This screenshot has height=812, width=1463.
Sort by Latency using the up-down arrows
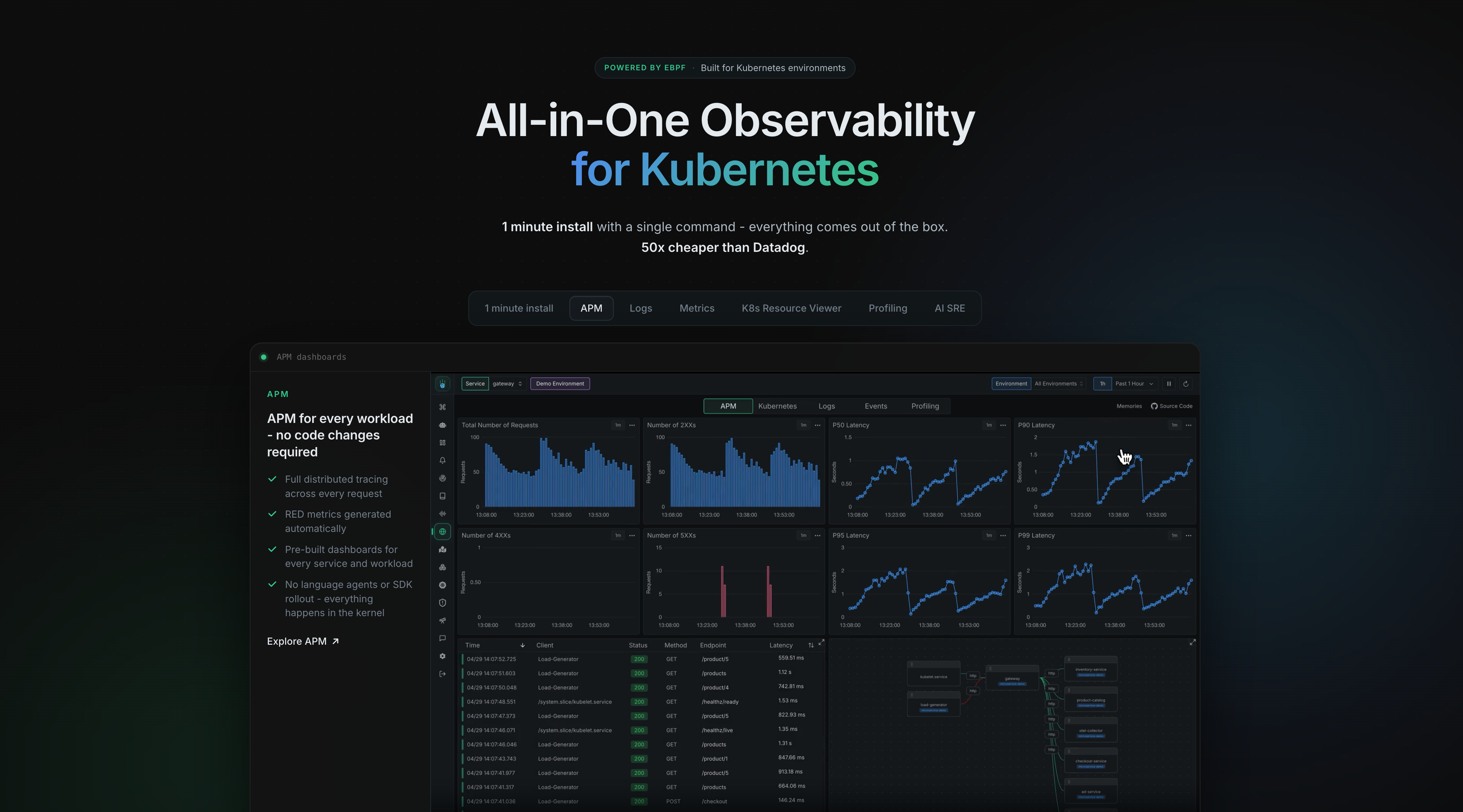[x=811, y=645]
